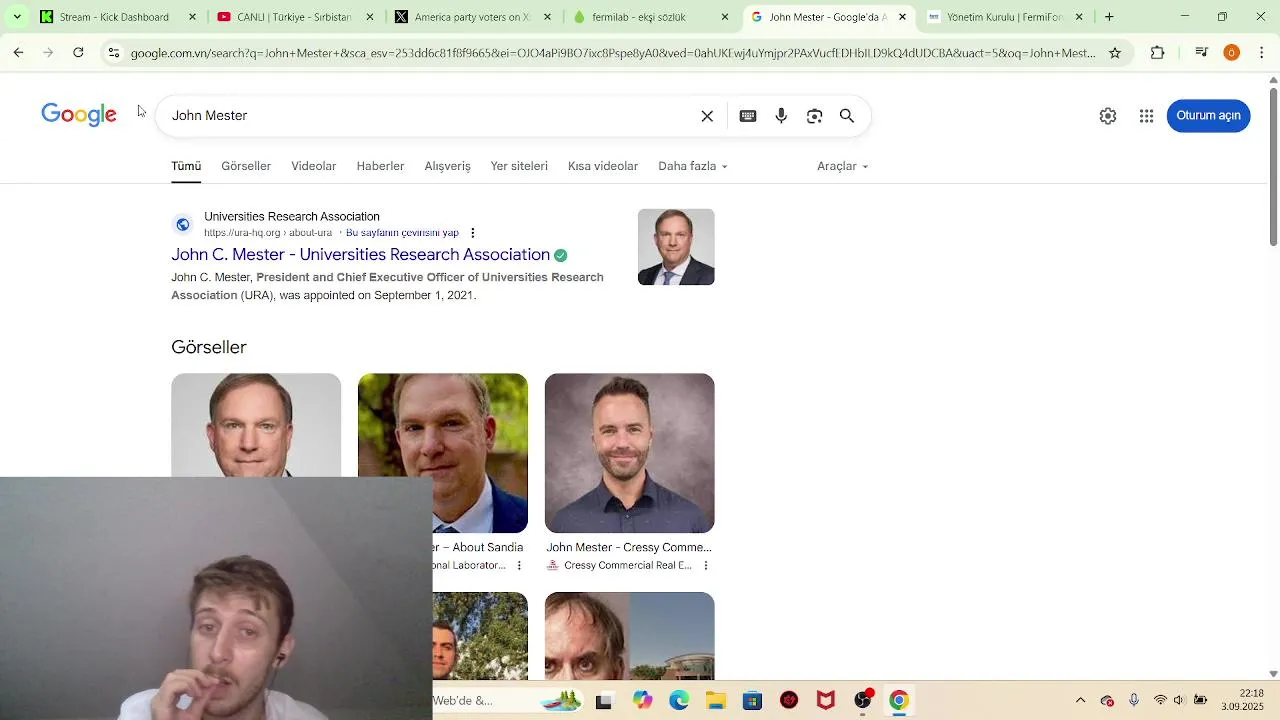The width and height of the screenshot is (1280, 720).
Task: Reload the page
Action: point(78,53)
